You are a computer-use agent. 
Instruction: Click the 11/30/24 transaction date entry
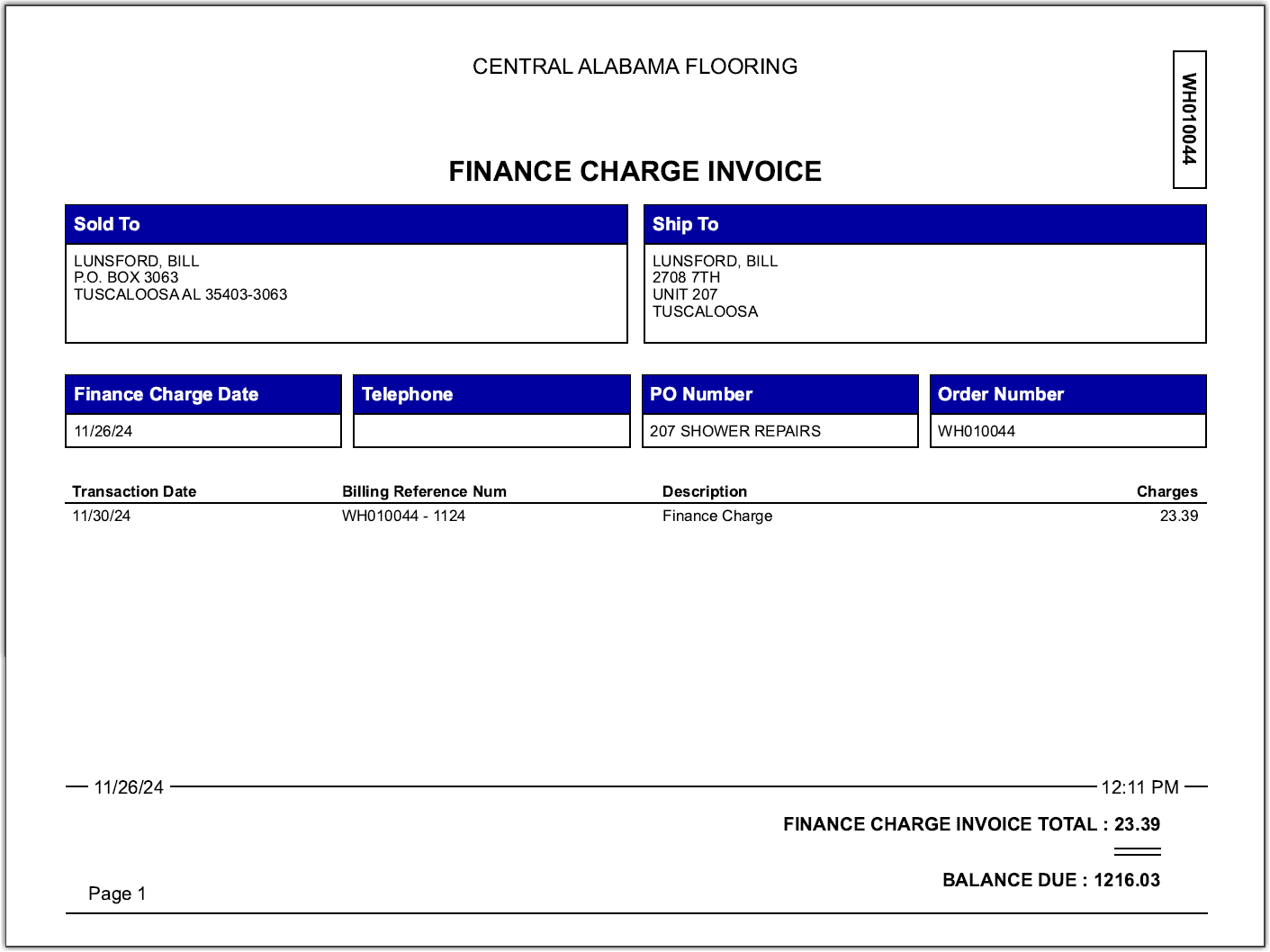102,516
